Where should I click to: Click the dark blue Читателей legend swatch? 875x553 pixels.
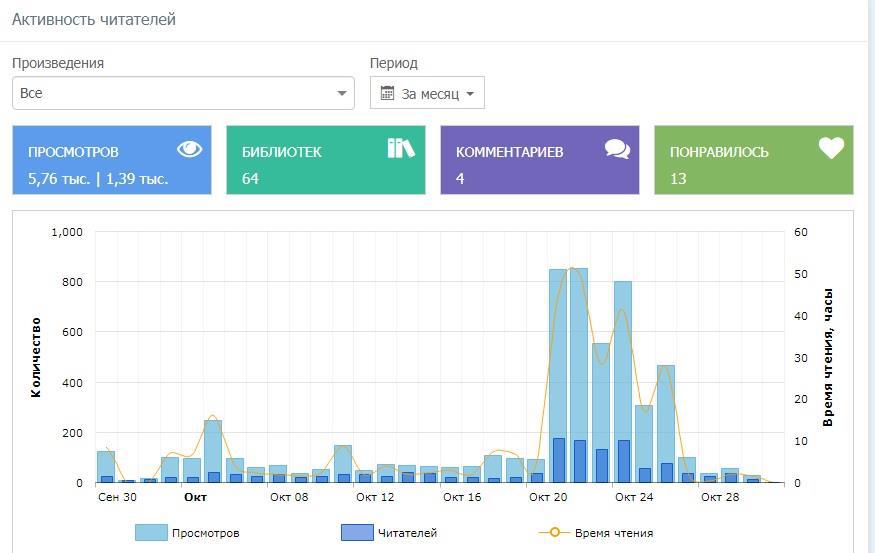point(356,533)
